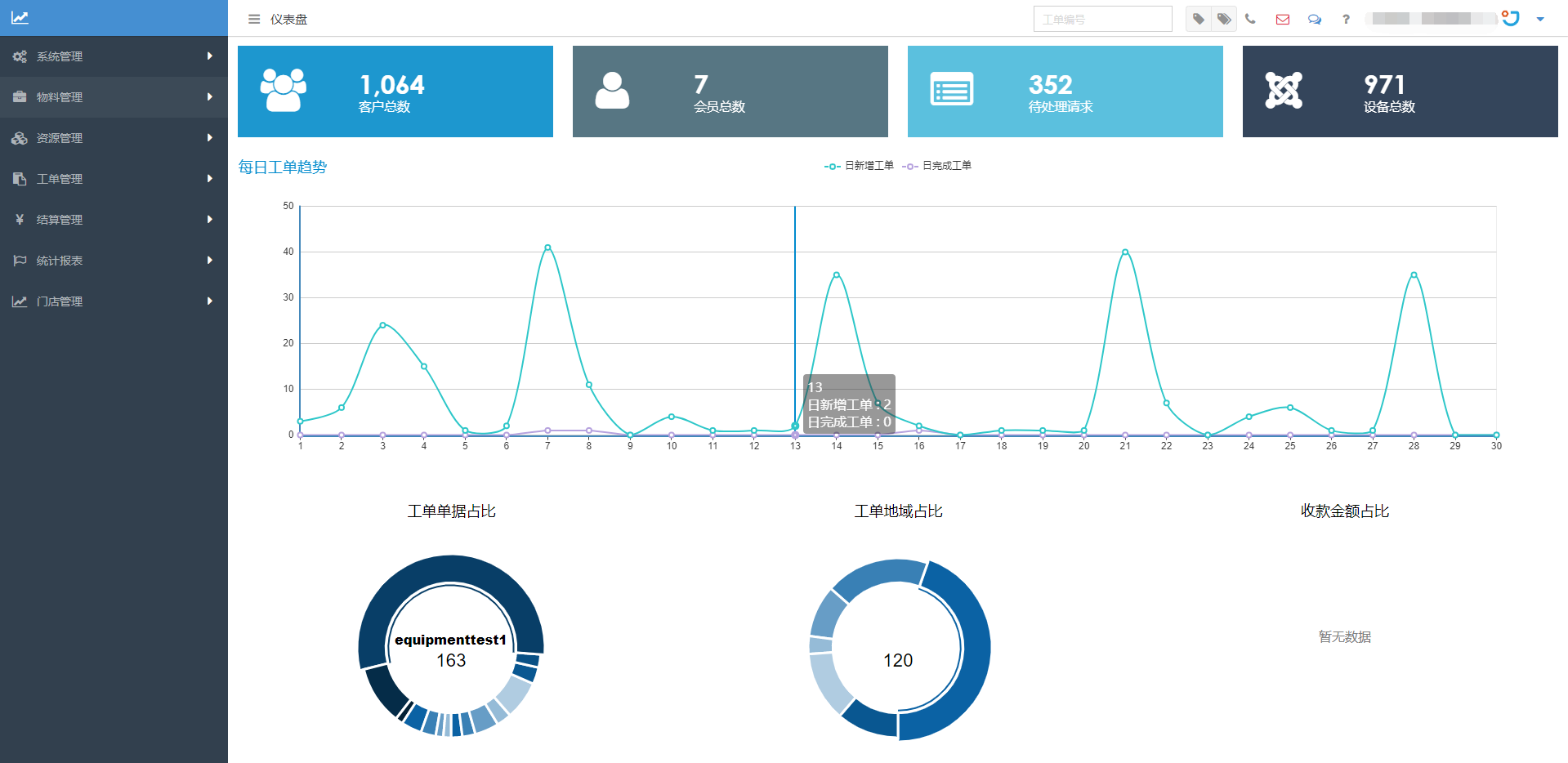Click x-axis label 30 on trend chart

[1496, 446]
